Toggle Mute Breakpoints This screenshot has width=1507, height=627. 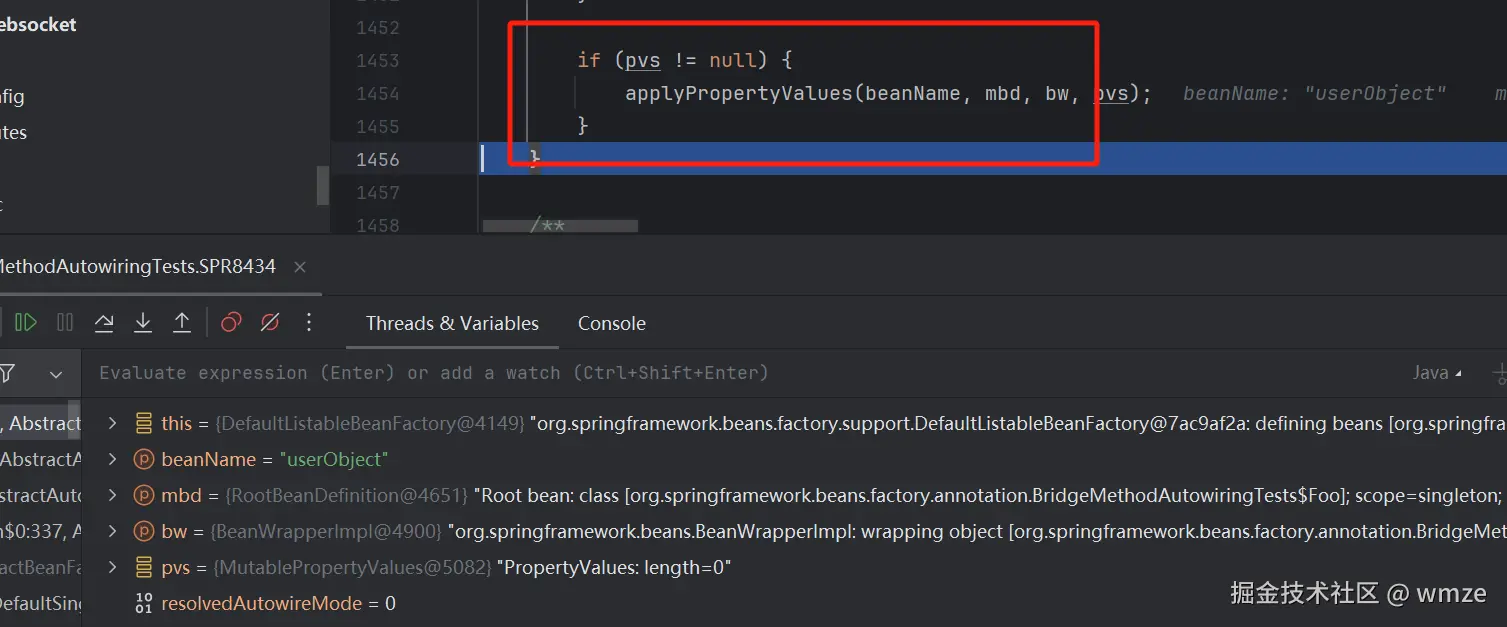pyautogui.click(x=270, y=322)
